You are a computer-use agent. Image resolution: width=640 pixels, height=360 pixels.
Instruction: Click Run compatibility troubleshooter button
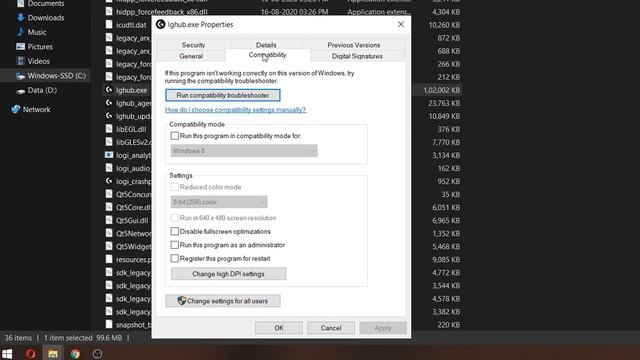tap(223, 95)
